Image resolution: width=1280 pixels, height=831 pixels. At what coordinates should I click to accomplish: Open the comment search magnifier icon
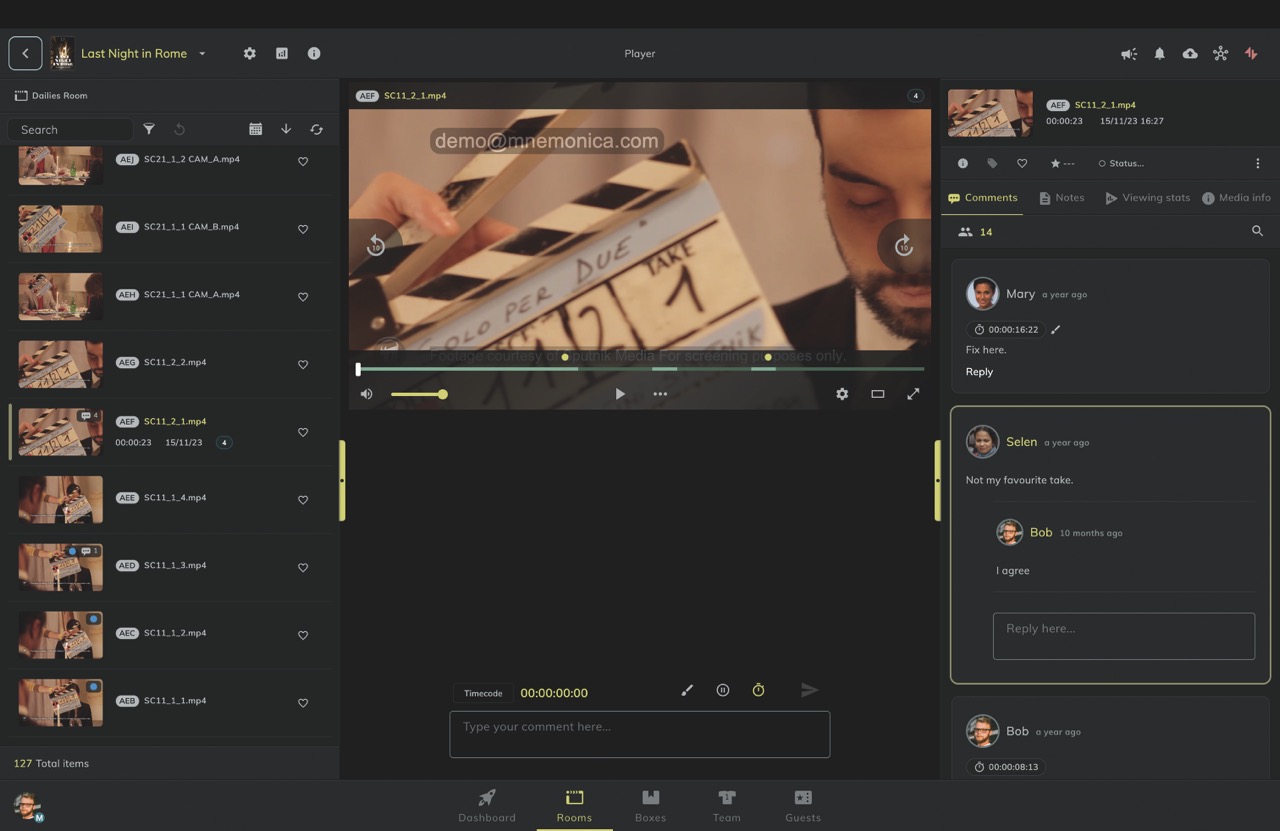(1257, 231)
